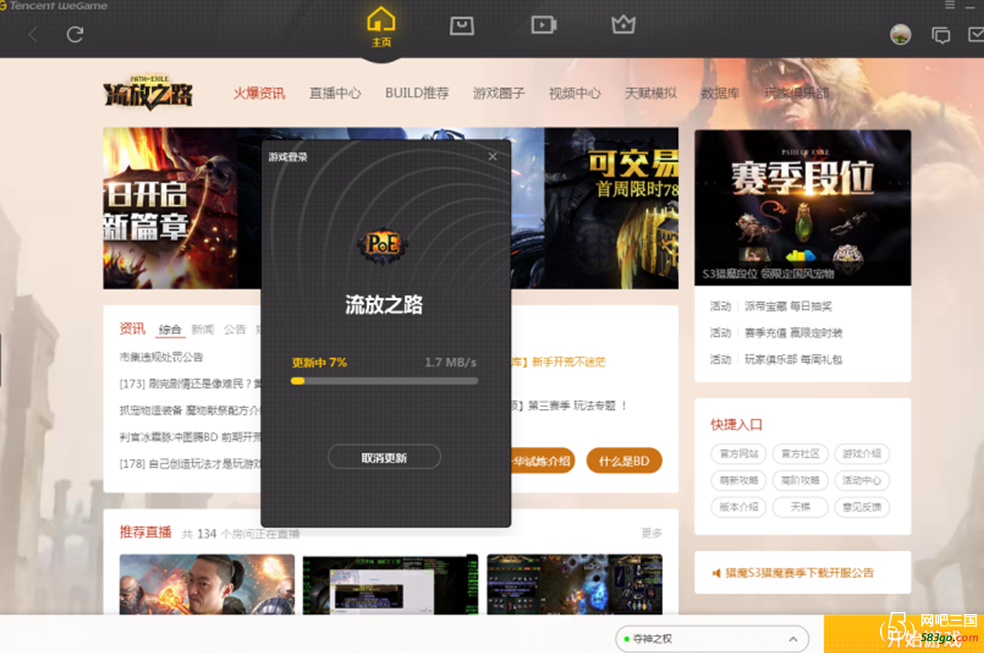Click the speaker icon beside the announcement
Viewport: 984px width, 653px height.
716,573
